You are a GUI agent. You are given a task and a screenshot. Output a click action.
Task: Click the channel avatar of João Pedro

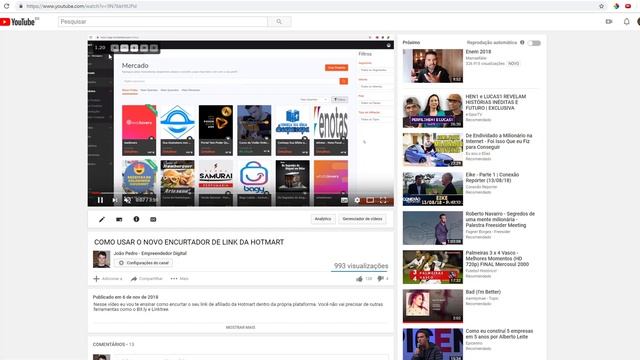click(x=102, y=259)
